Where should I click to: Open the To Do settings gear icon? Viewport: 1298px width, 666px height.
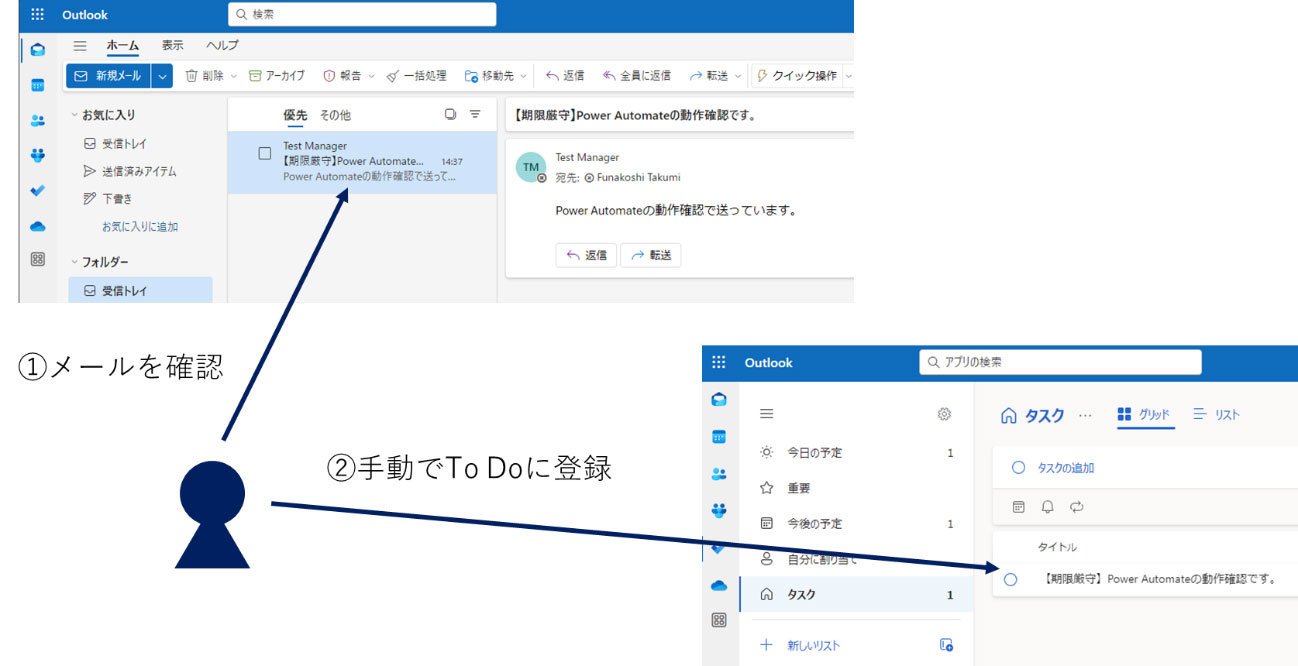(x=944, y=414)
